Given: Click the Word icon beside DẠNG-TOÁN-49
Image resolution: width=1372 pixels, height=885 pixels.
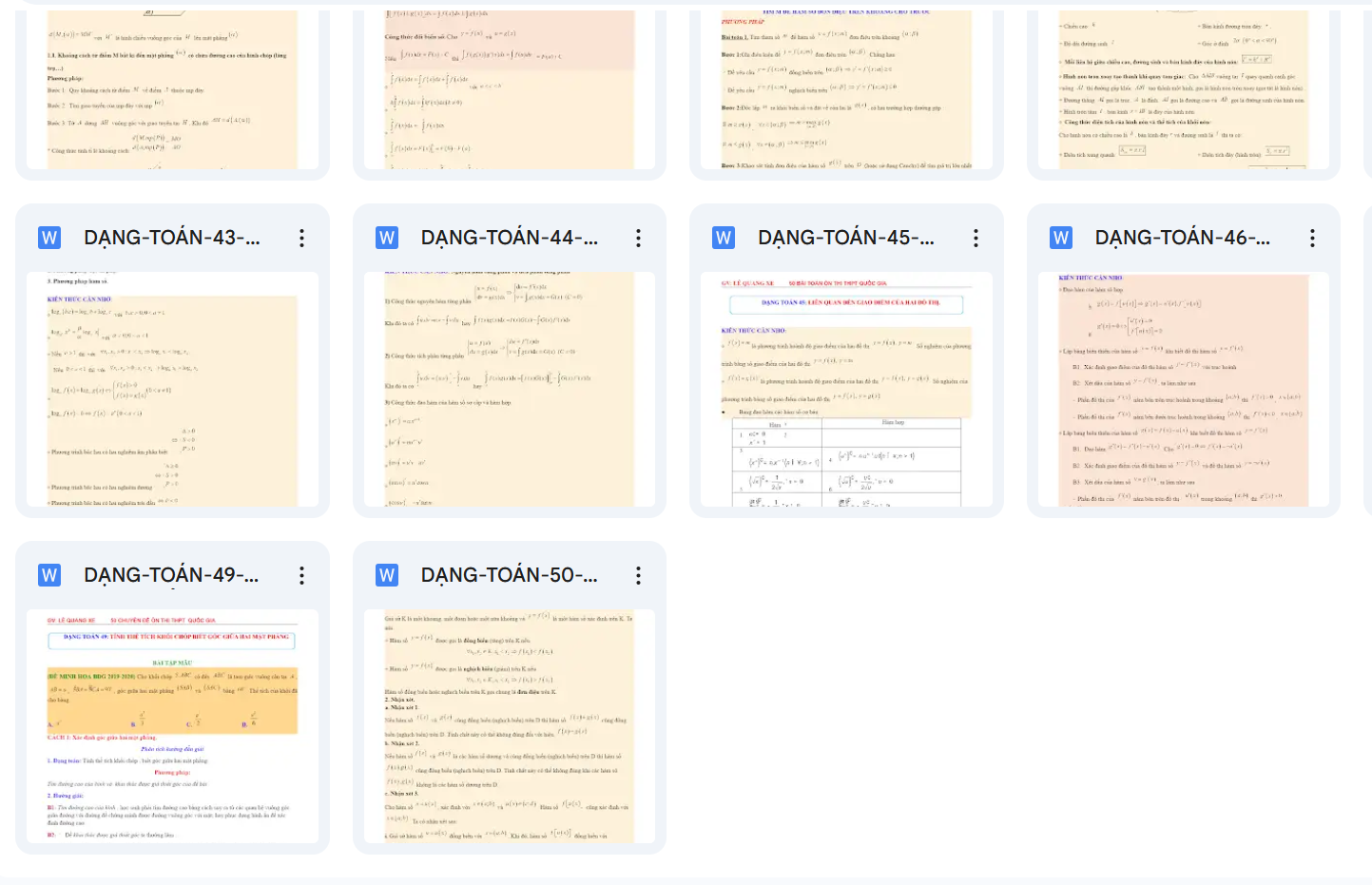Looking at the screenshot, I should coord(49,575).
